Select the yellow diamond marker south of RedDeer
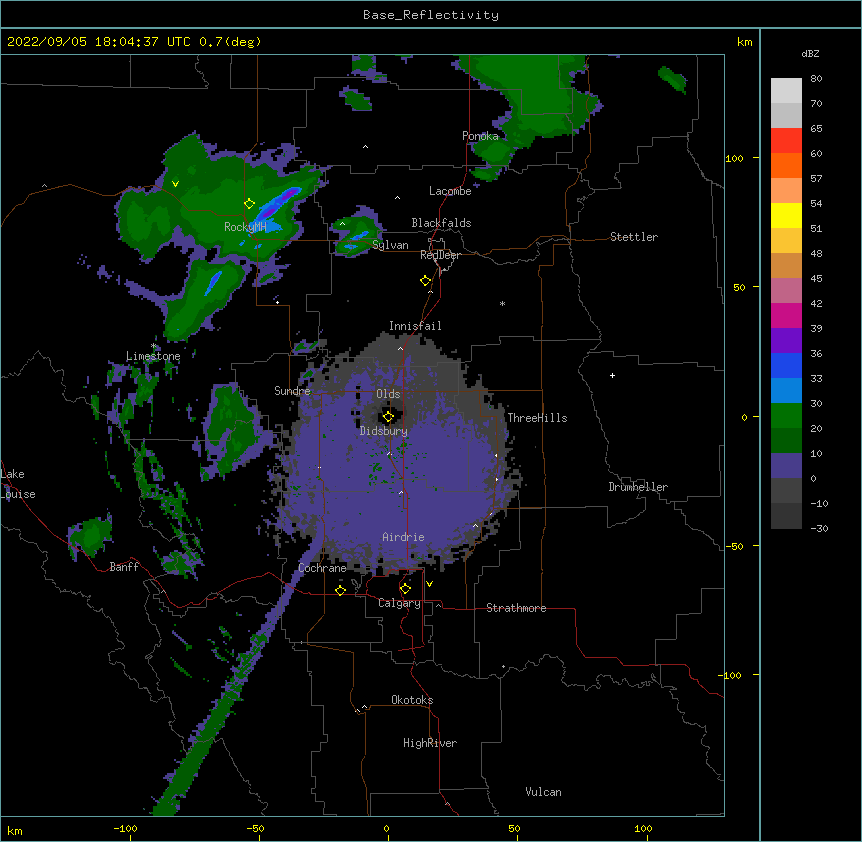Image resolution: width=862 pixels, height=842 pixels. [426, 281]
